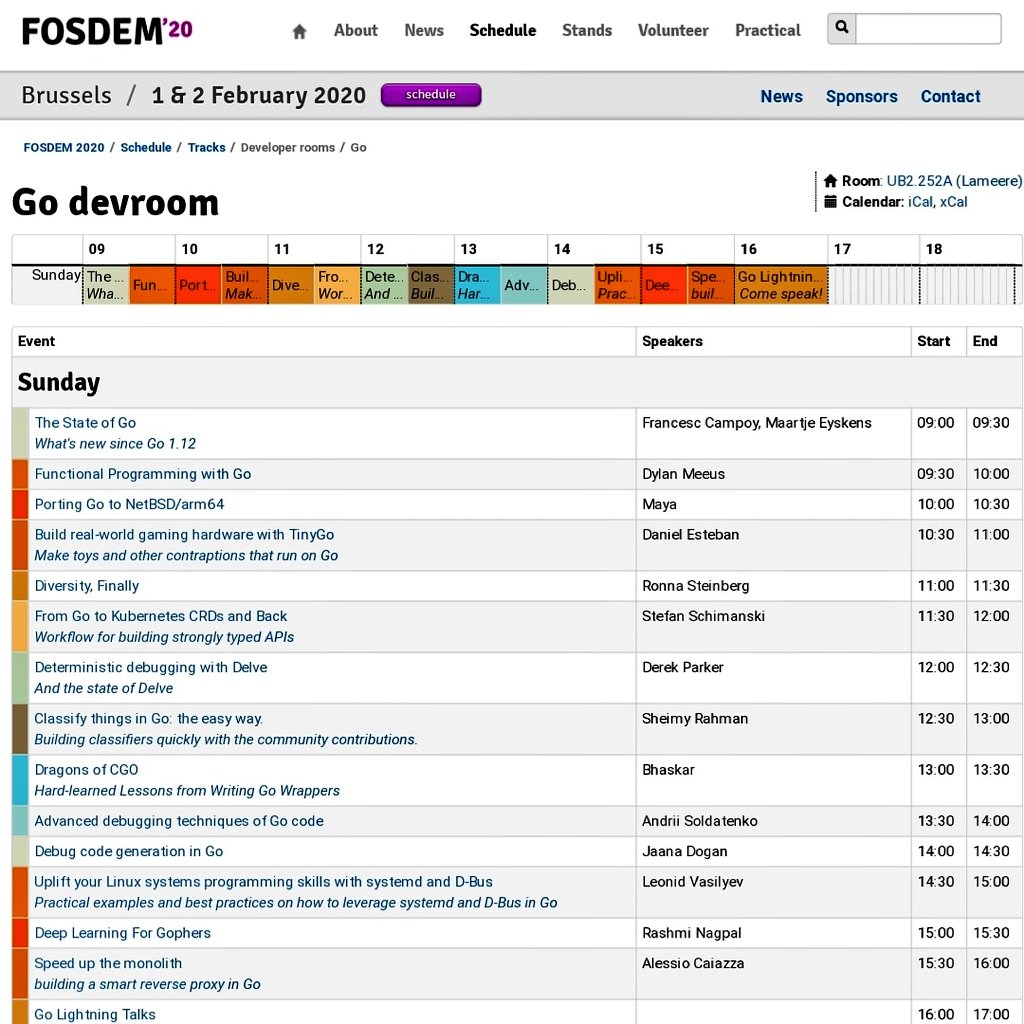Click the 'Upli... Prac...' timeline block

[618, 285]
